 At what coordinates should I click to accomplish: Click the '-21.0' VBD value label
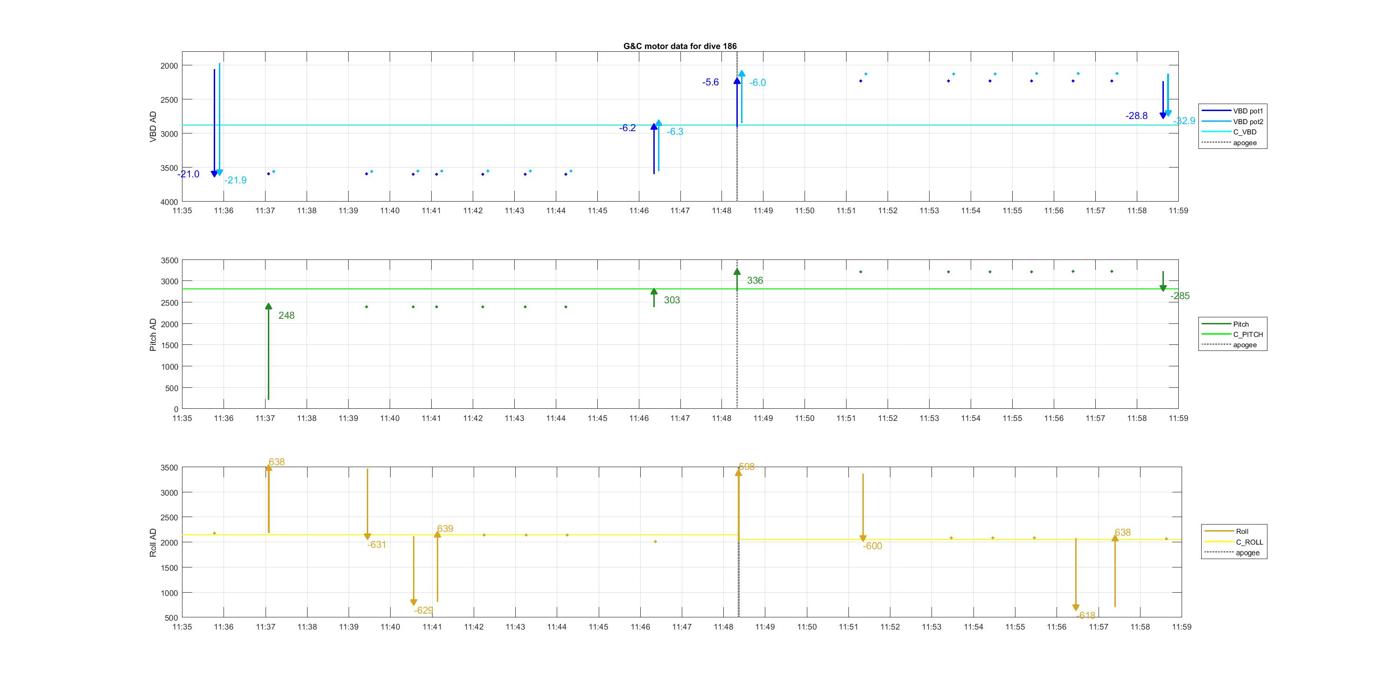(x=189, y=174)
